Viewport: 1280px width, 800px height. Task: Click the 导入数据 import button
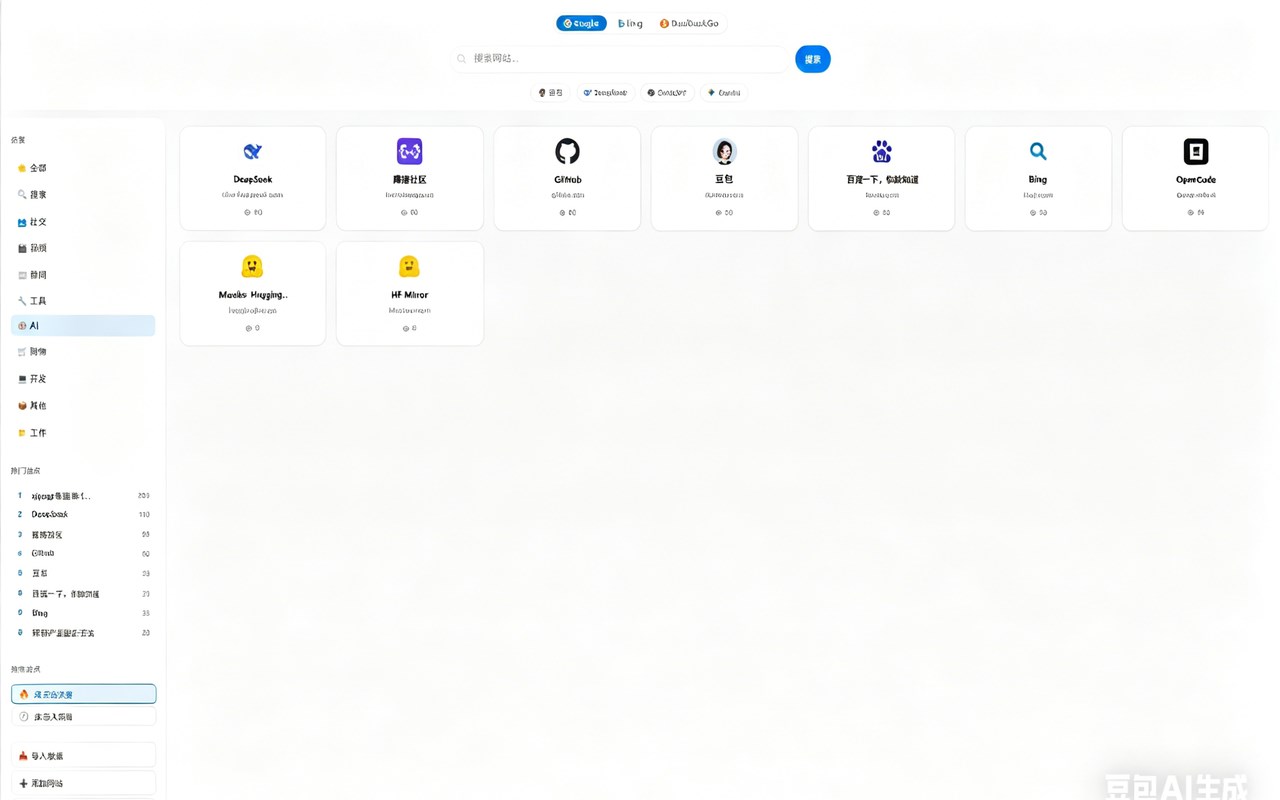(x=83, y=756)
